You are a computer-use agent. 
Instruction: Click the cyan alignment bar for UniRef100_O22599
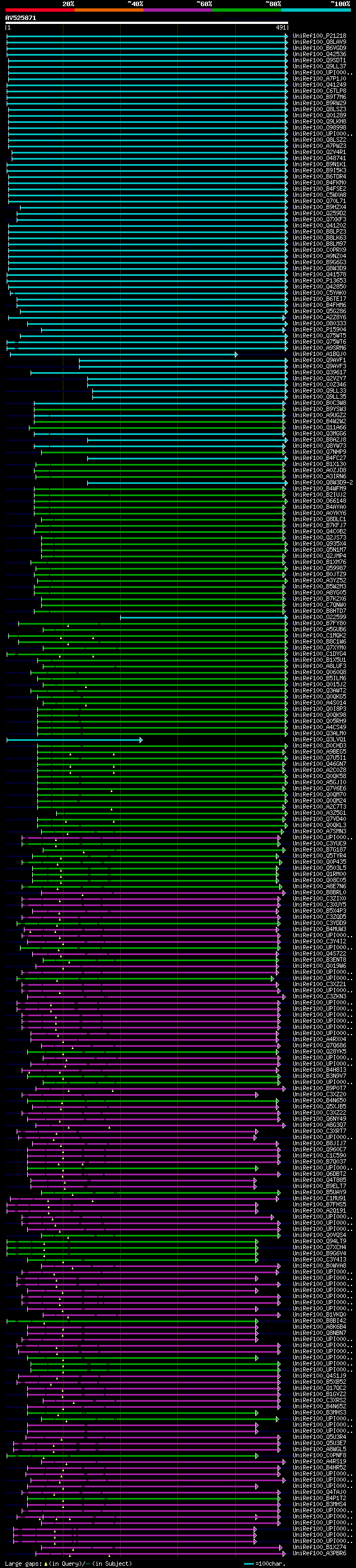pyautogui.click(x=204, y=617)
